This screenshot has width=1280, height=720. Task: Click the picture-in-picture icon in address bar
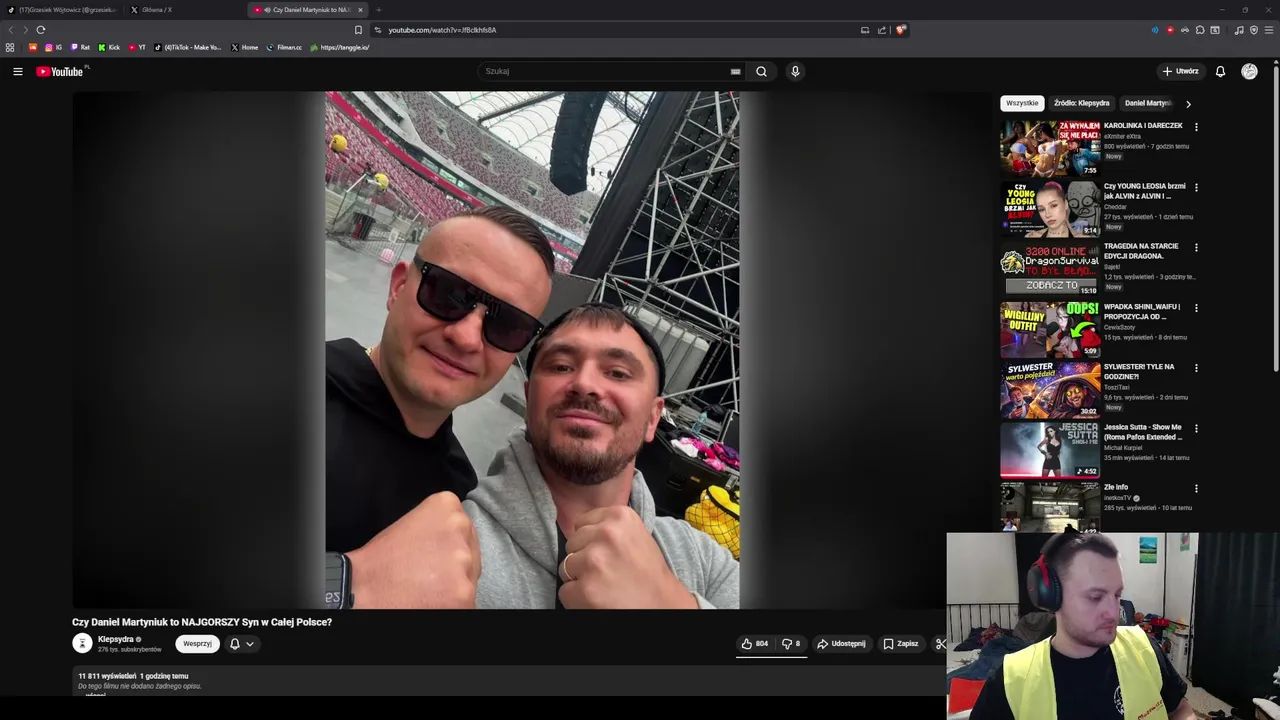[x=865, y=30]
